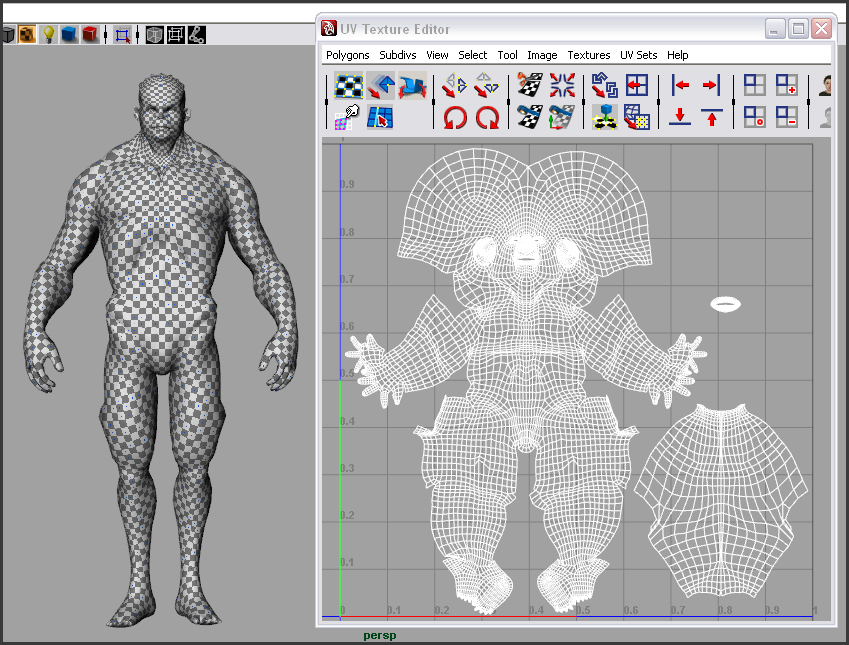Minimize the UV Texture Editor window
Image resolution: width=849 pixels, height=645 pixels.
[775, 29]
